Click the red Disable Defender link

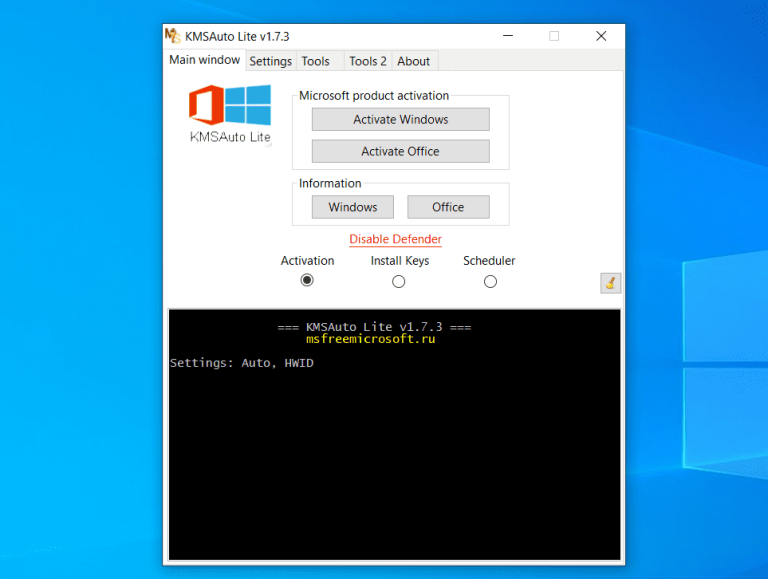click(395, 239)
